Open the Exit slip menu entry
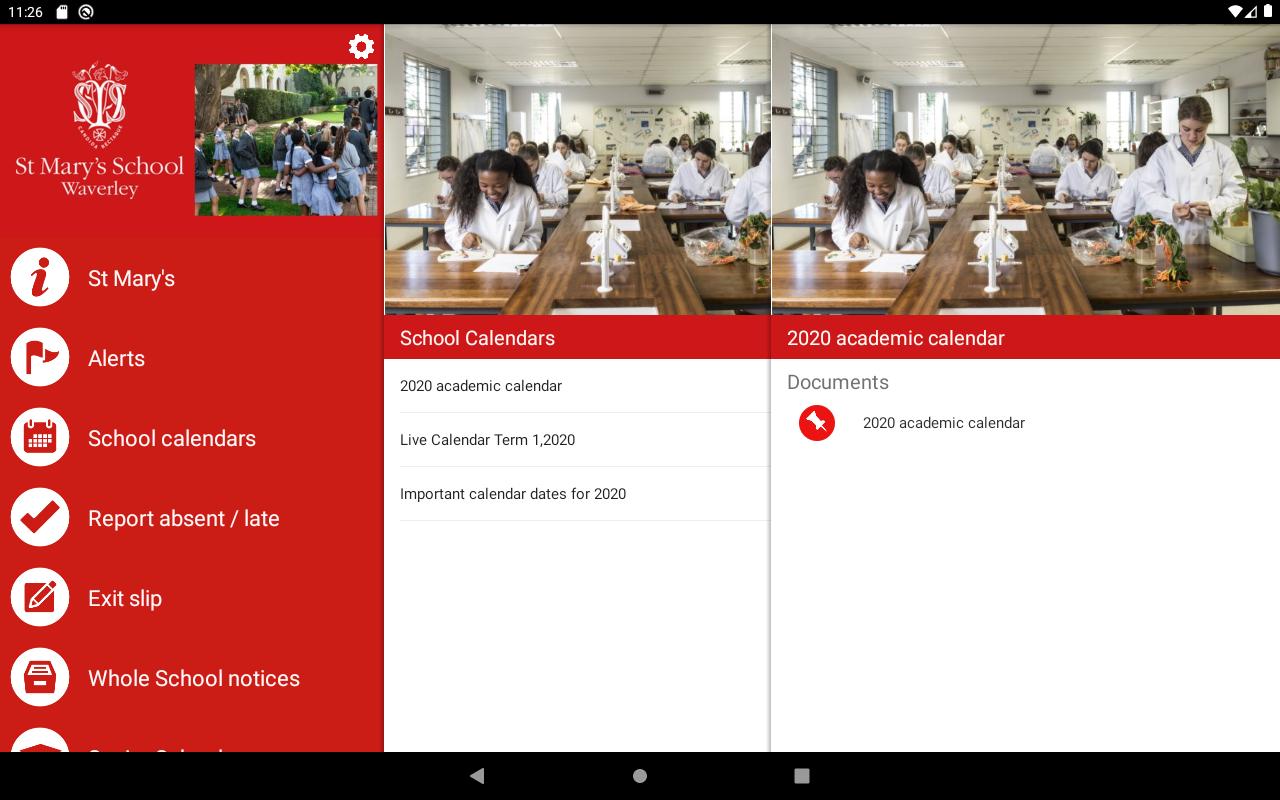1280x800 pixels. click(192, 598)
